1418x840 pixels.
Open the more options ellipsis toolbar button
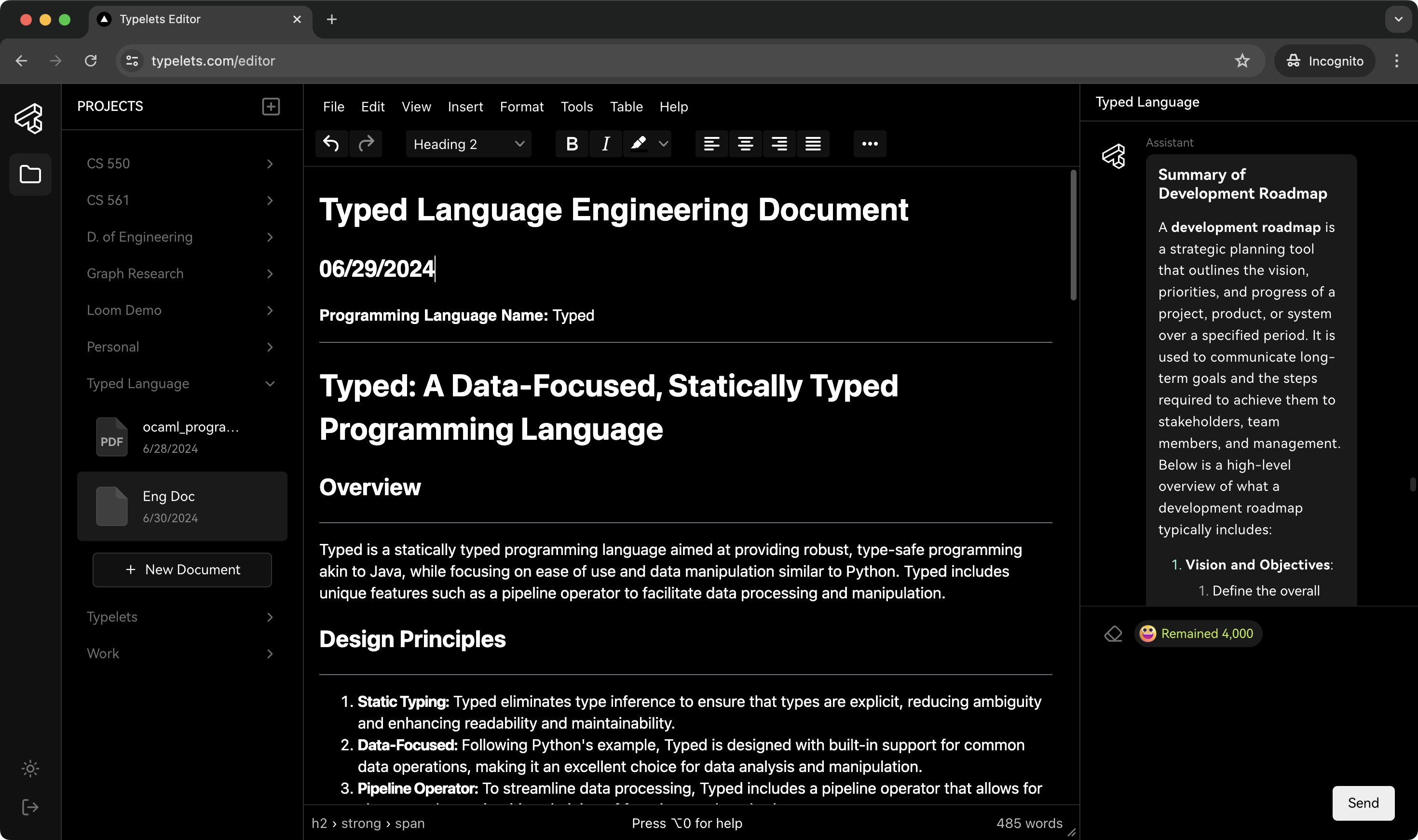click(870, 144)
